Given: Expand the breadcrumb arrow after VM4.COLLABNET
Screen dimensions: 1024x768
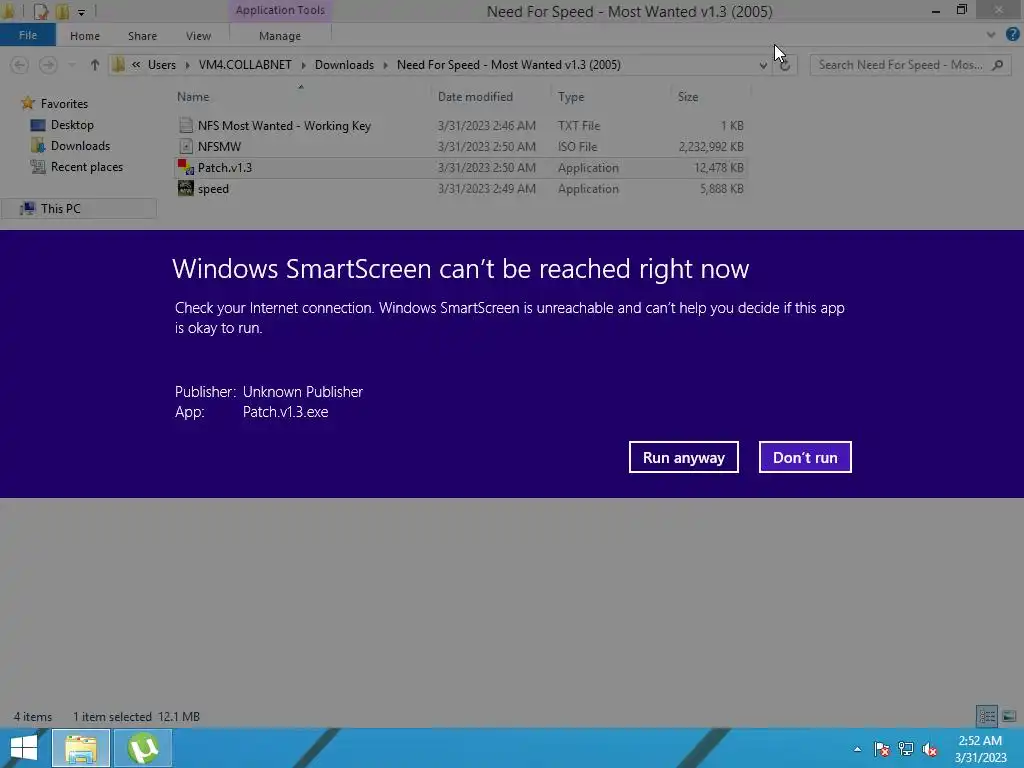Looking at the screenshot, I should [x=303, y=65].
